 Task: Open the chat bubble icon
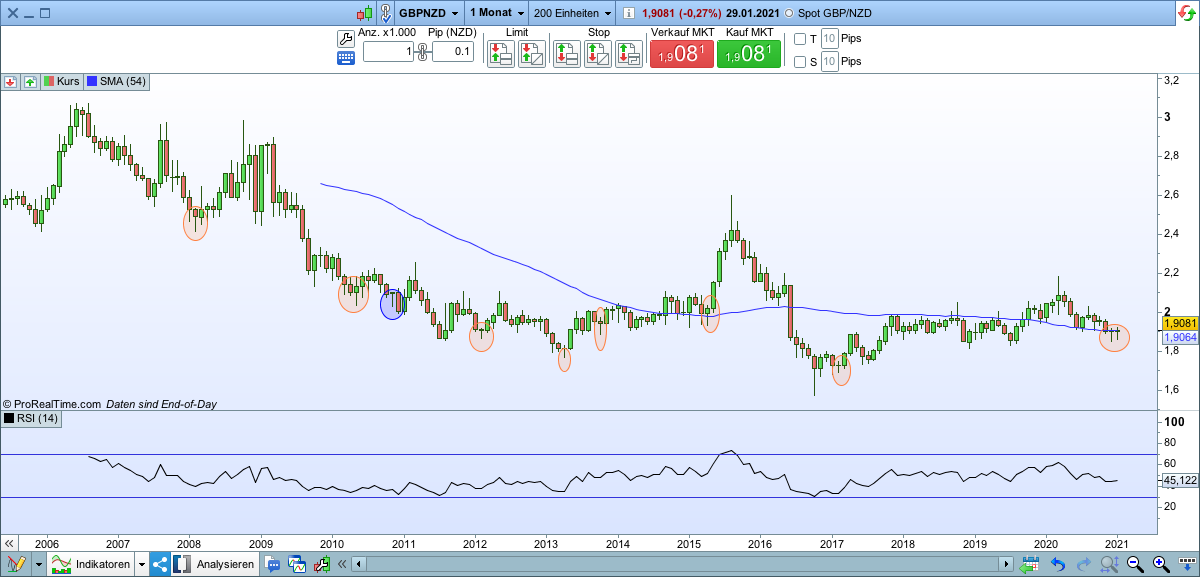pyautogui.click(x=271, y=563)
